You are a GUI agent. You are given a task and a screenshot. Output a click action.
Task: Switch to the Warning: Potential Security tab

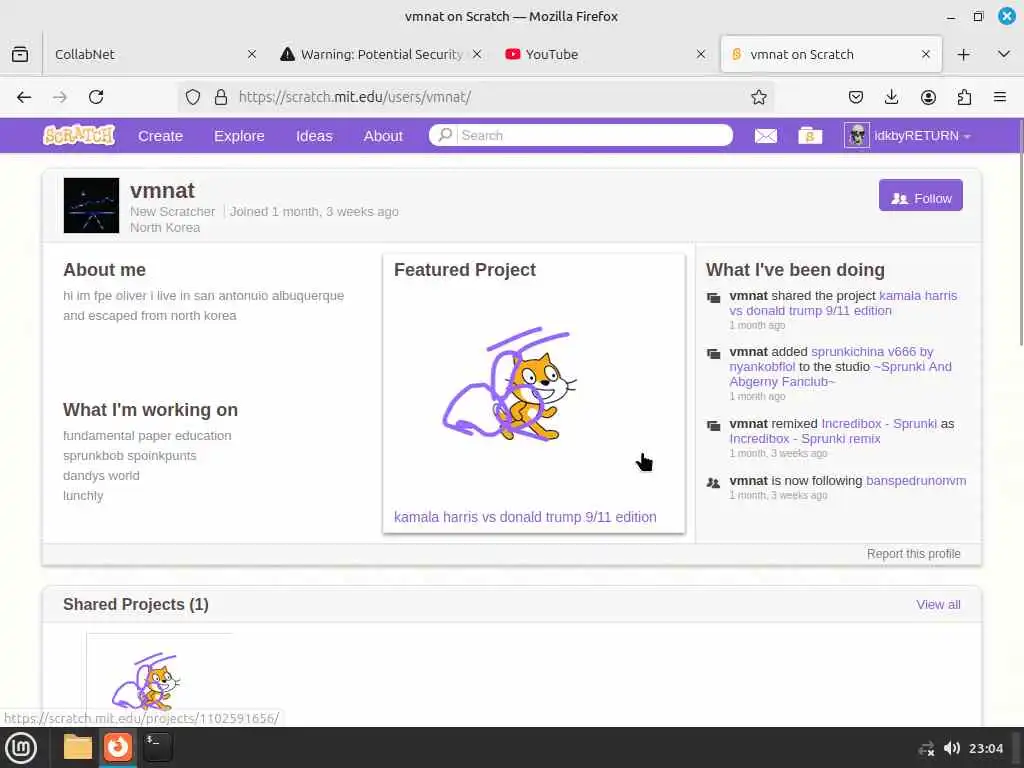point(382,54)
